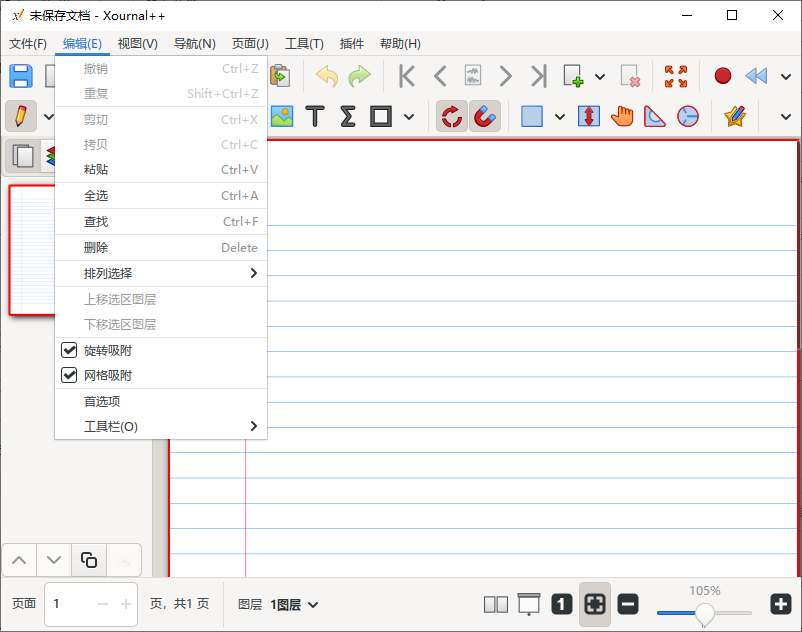Screen dimensions: 802x632
Task: Choose 粘贴 from the edit menu
Action: (x=161, y=169)
